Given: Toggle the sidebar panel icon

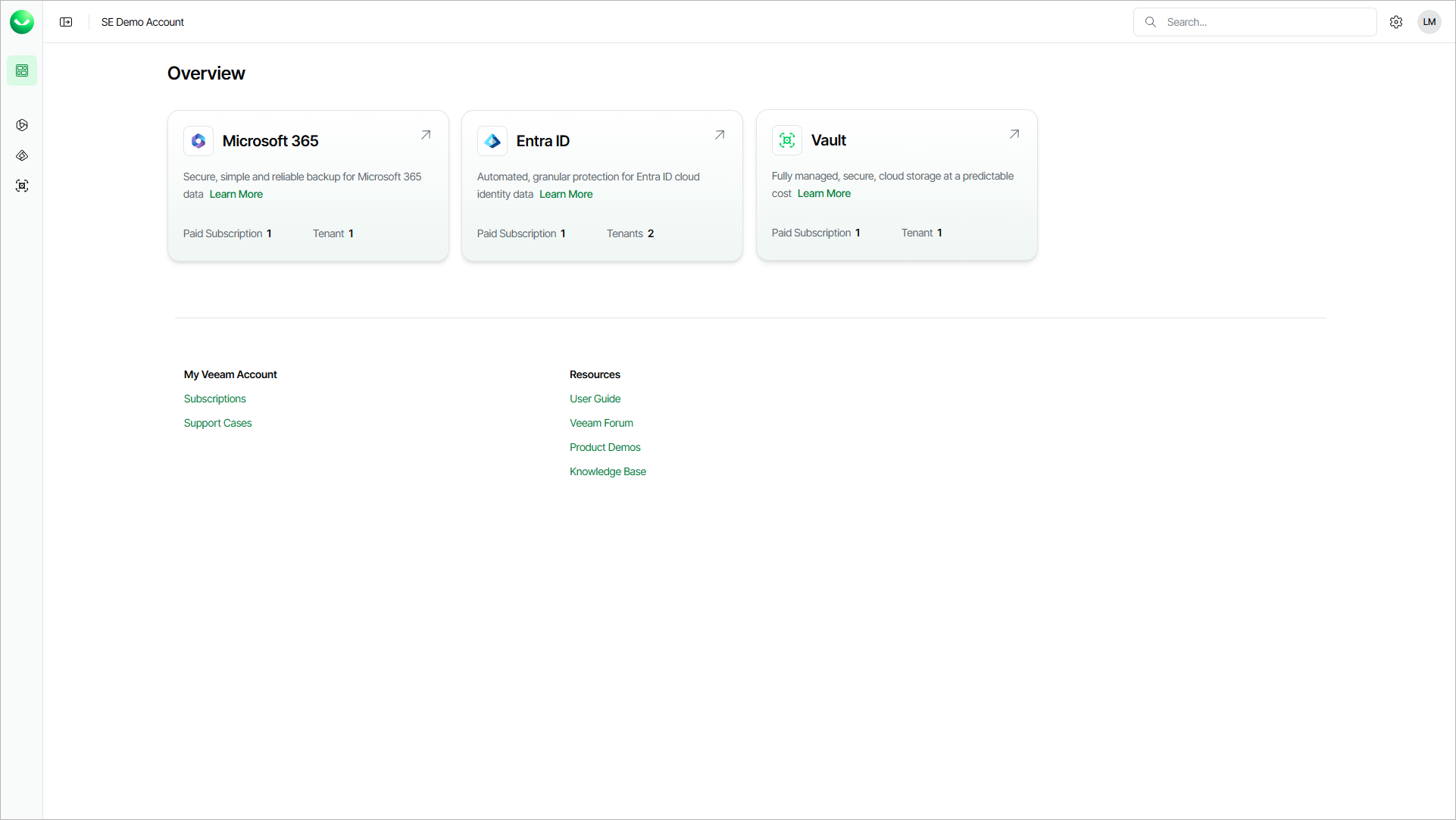Looking at the screenshot, I should [66, 22].
